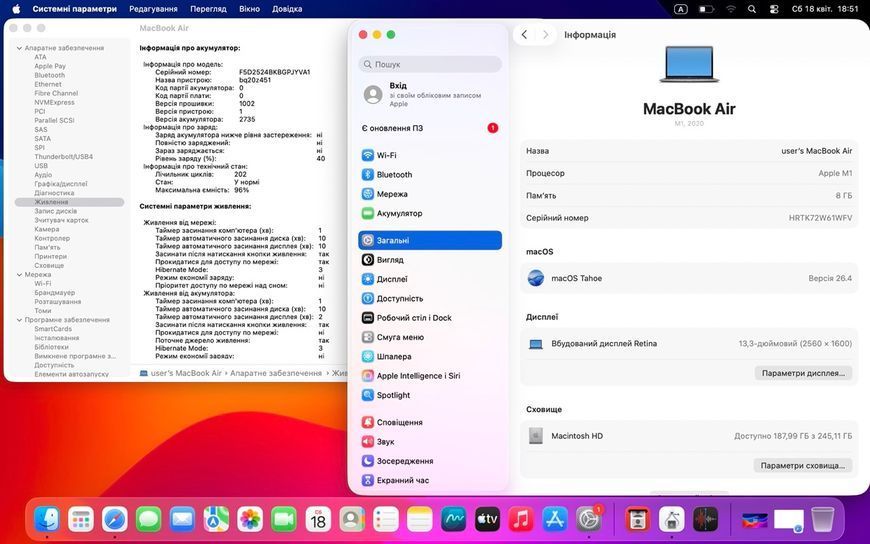The height and width of the screenshot is (544, 870).
Task: Select SmartCards in System Information tree
Action: [x=53, y=329]
